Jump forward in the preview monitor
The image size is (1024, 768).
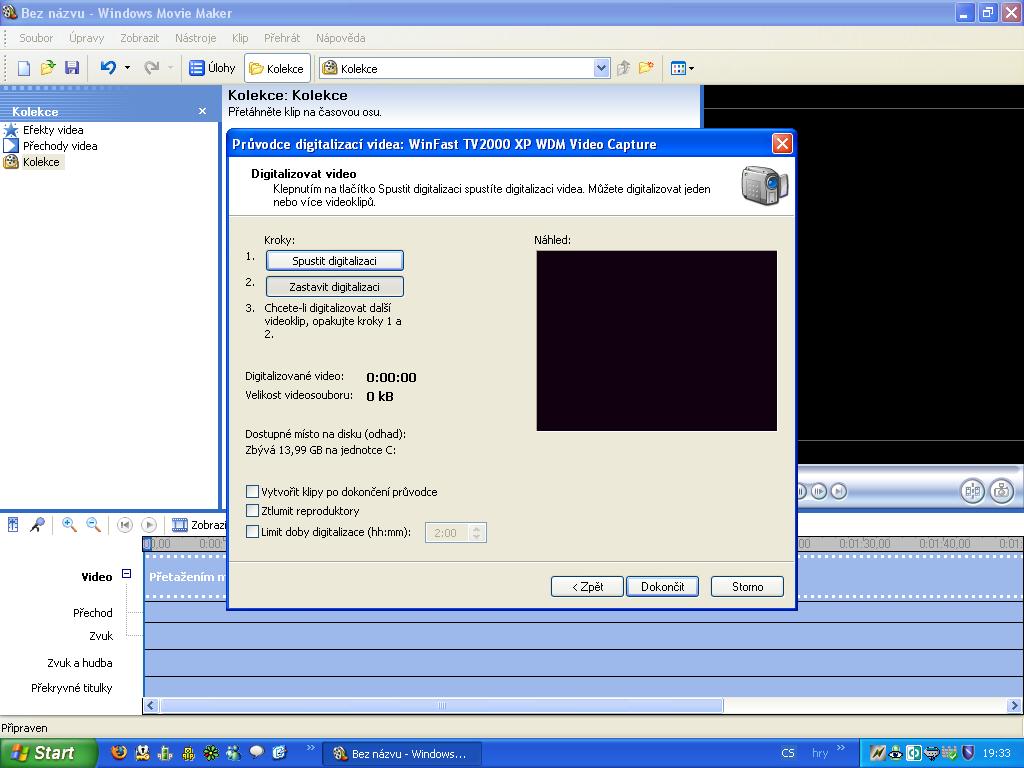[x=839, y=491]
